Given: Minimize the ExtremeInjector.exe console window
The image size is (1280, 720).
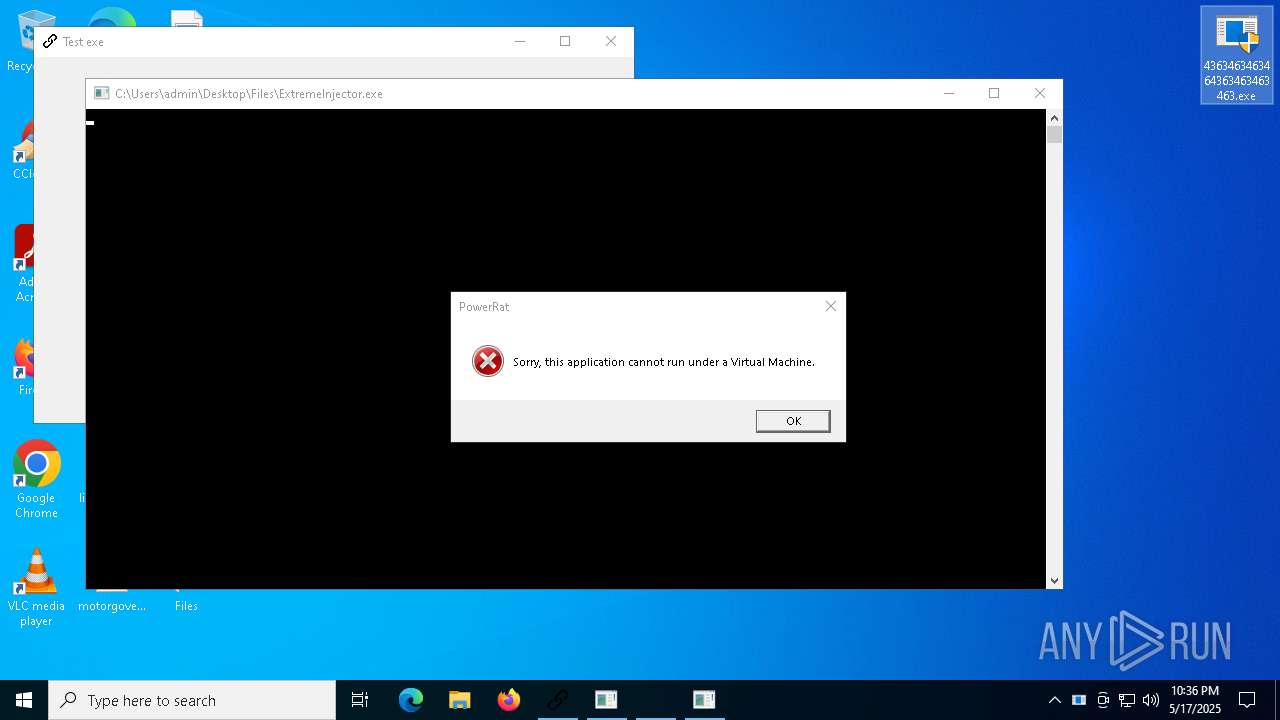Looking at the screenshot, I should point(949,93).
